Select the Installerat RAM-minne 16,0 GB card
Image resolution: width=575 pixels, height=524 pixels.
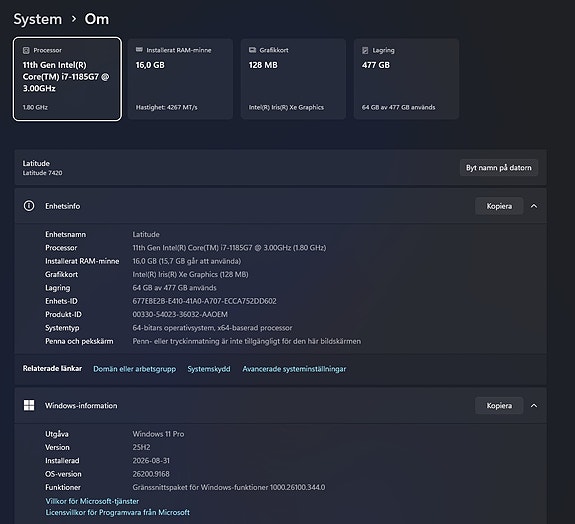[180, 79]
